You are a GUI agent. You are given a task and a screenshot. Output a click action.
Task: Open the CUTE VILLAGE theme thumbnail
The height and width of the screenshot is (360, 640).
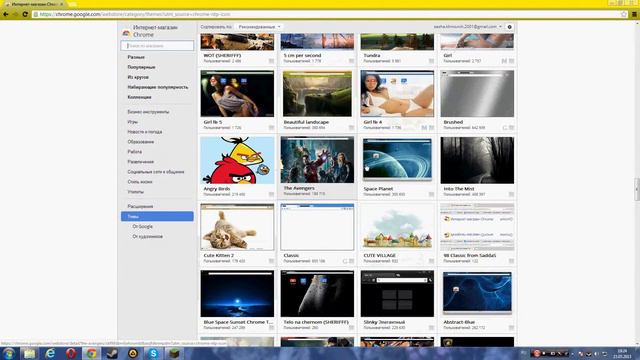pyautogui.click(x=397, y=227)
